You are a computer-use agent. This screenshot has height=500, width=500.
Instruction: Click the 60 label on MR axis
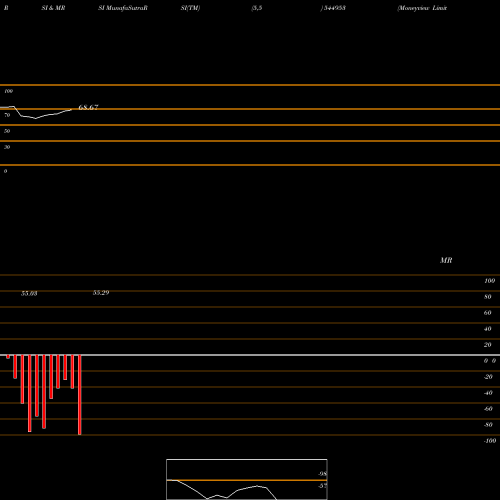pyautogui.click(x=488, y=313)
